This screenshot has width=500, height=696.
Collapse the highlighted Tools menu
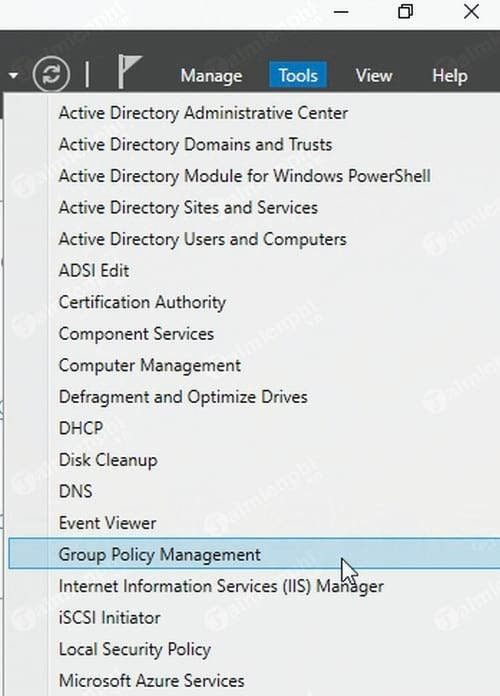[298, 75]
